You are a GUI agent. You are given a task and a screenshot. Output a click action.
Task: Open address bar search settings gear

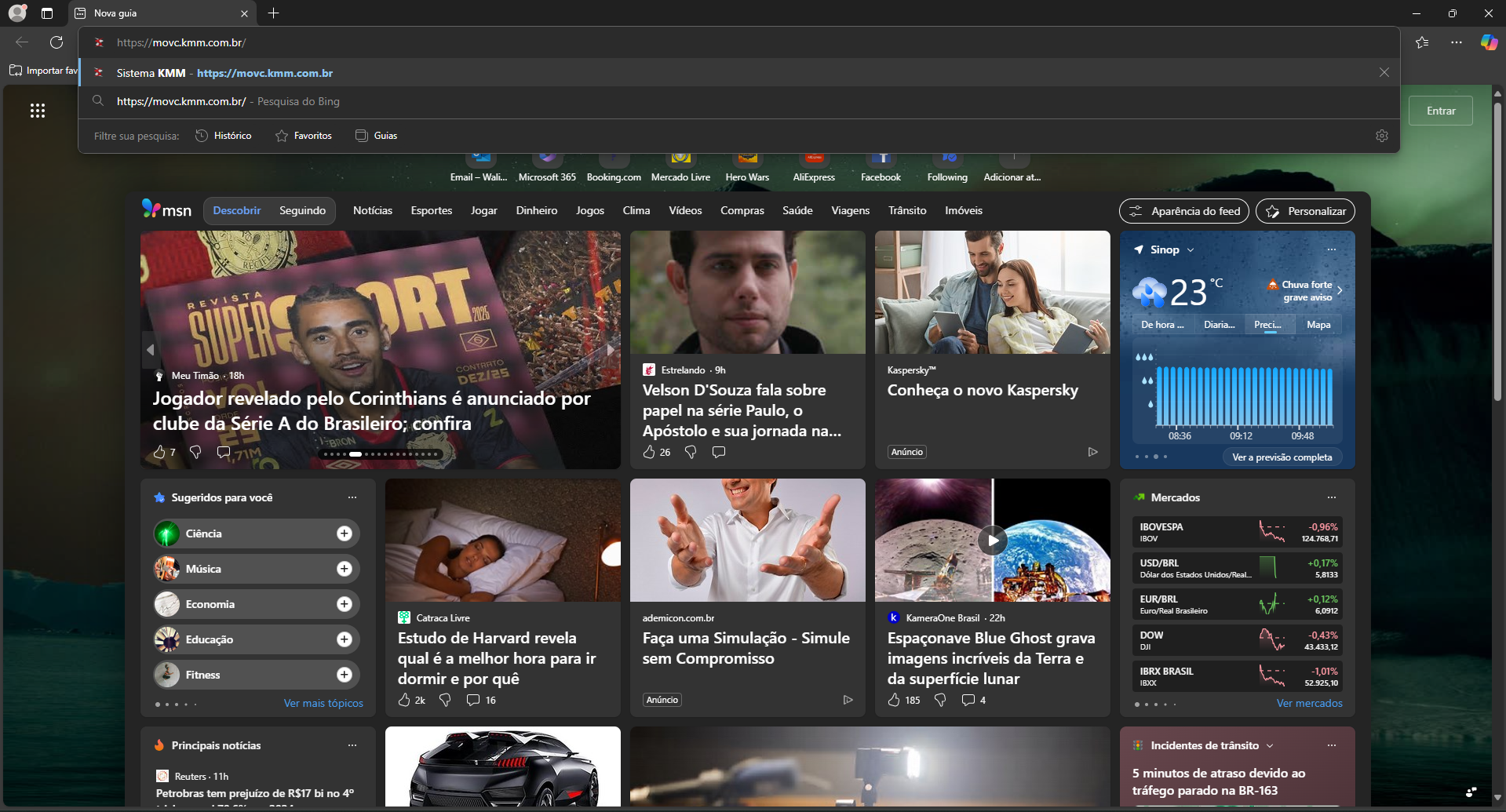[x=1382, y=136]
